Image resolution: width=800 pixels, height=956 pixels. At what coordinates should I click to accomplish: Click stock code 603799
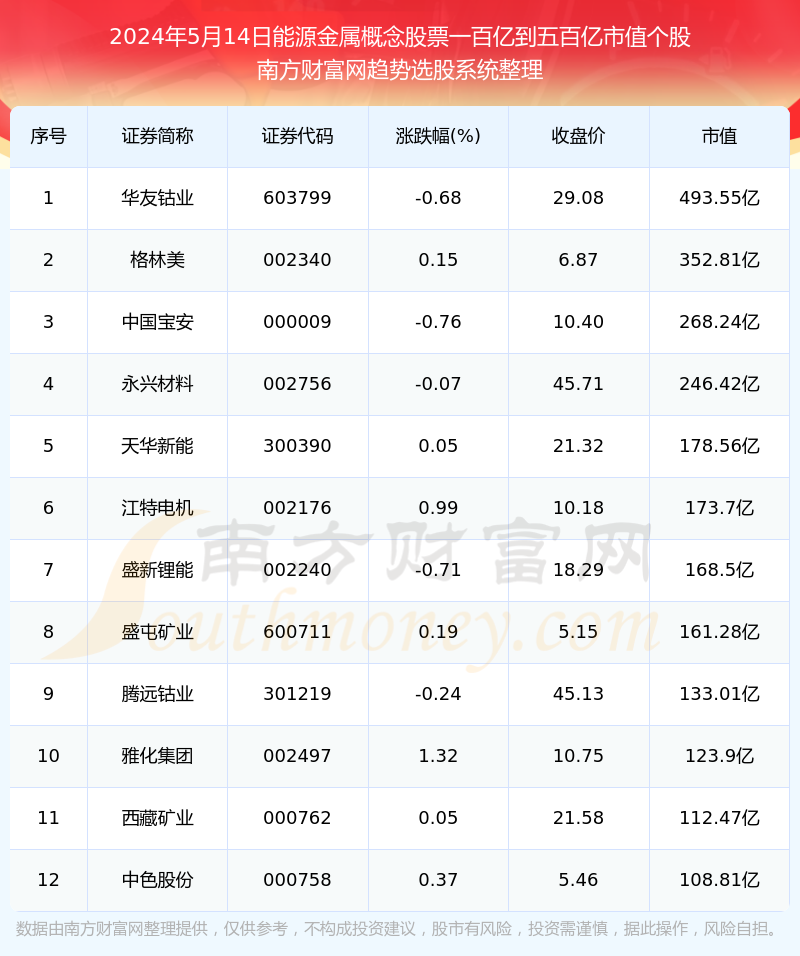298,198
